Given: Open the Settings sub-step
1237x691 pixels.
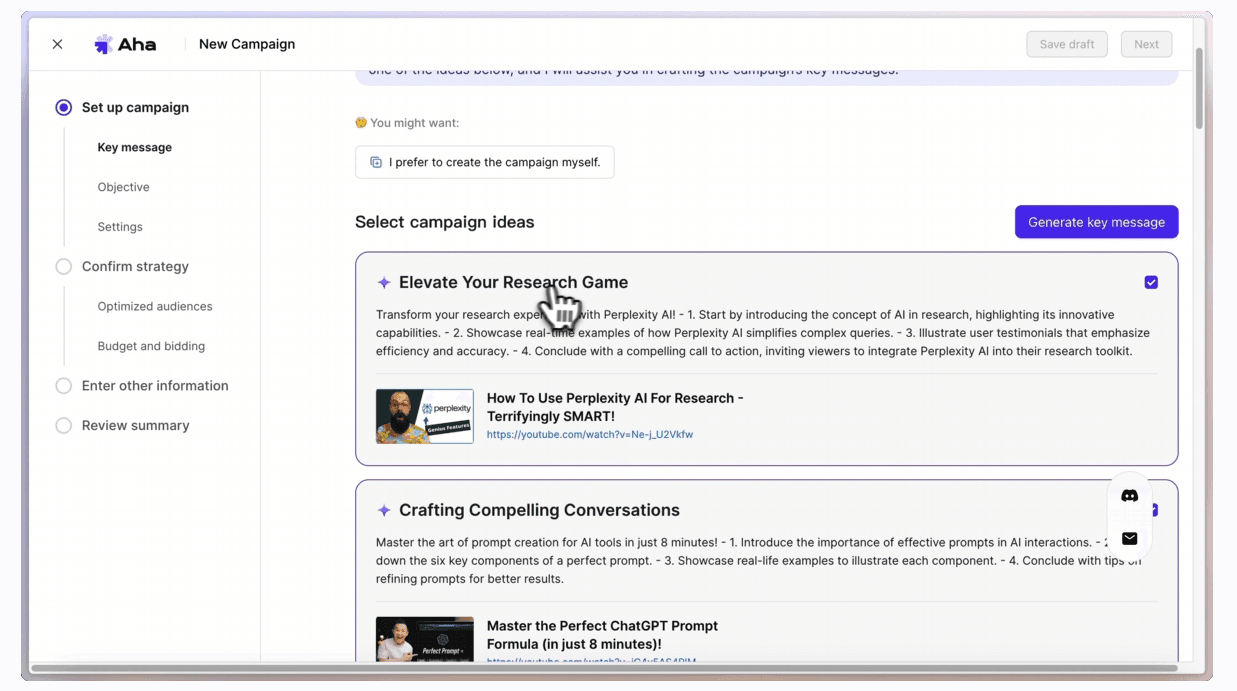Looking at the screenshot, I should (x=120, y=227).
